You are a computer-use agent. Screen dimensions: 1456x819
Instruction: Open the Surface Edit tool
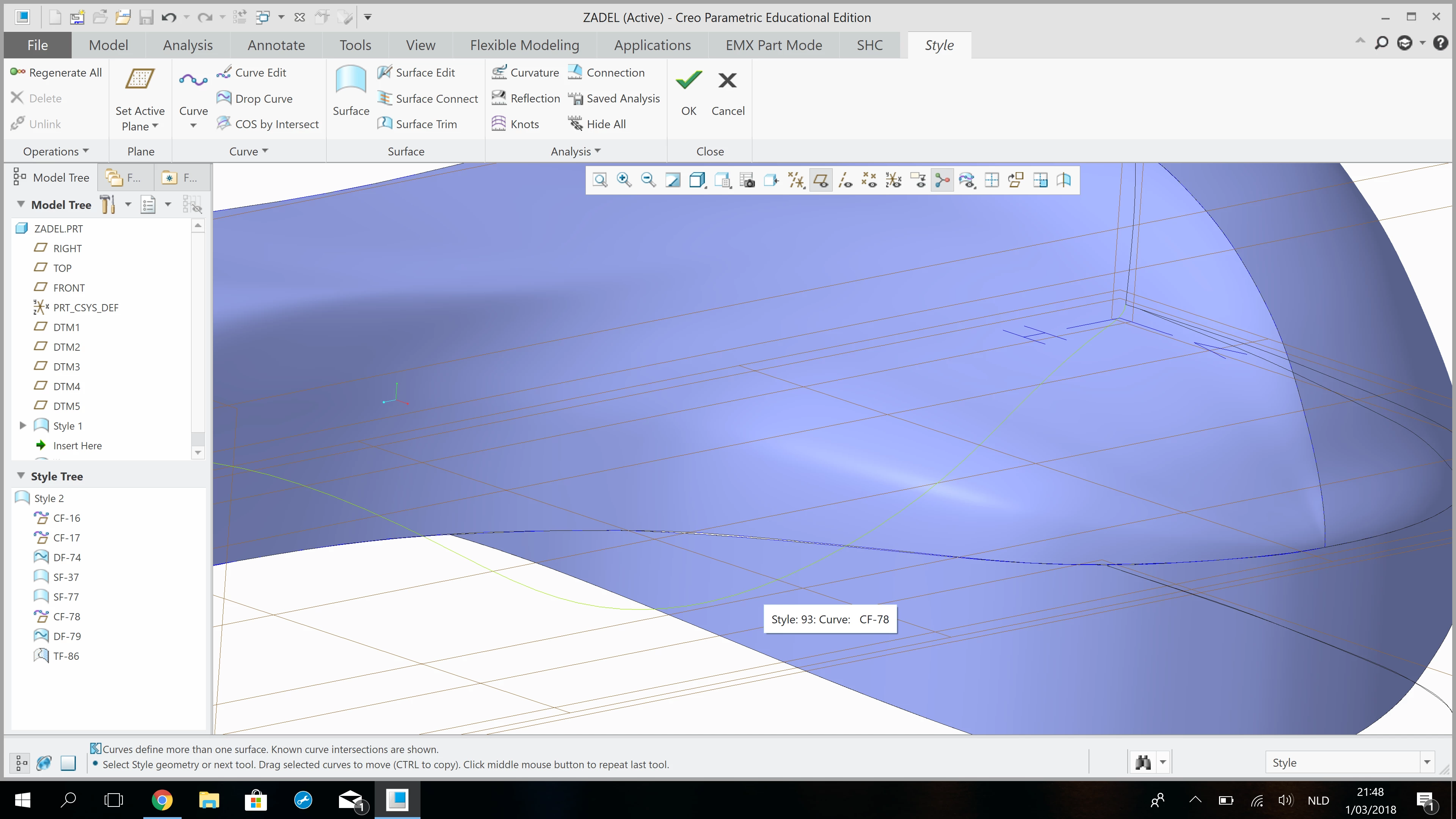[416, 72]
